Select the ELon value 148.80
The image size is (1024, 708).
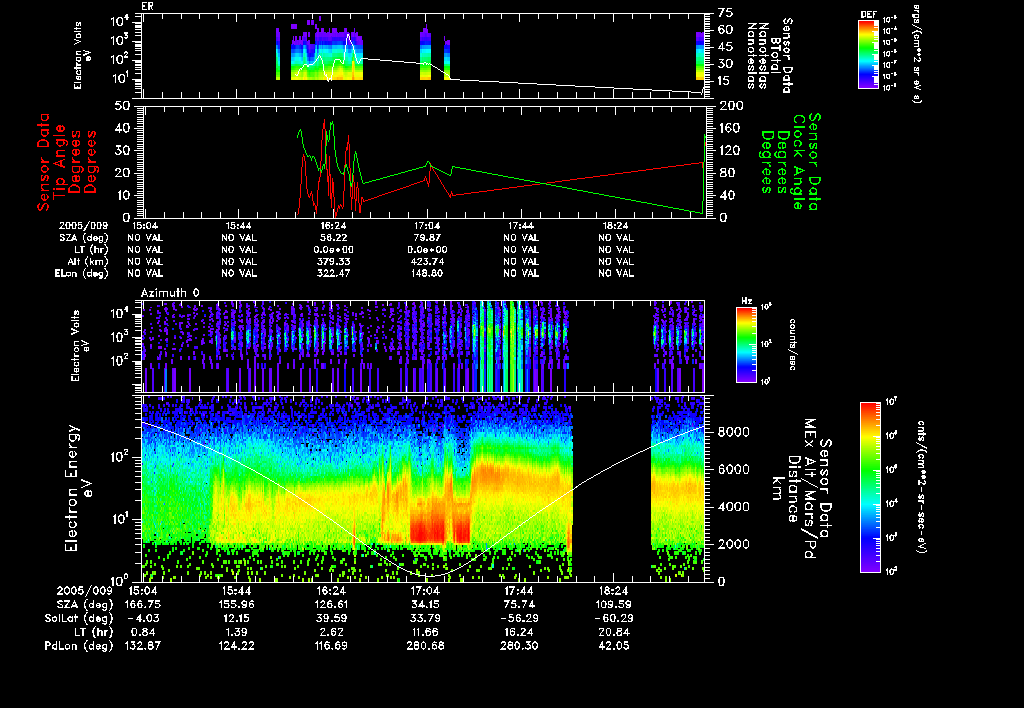pos(427,272)
